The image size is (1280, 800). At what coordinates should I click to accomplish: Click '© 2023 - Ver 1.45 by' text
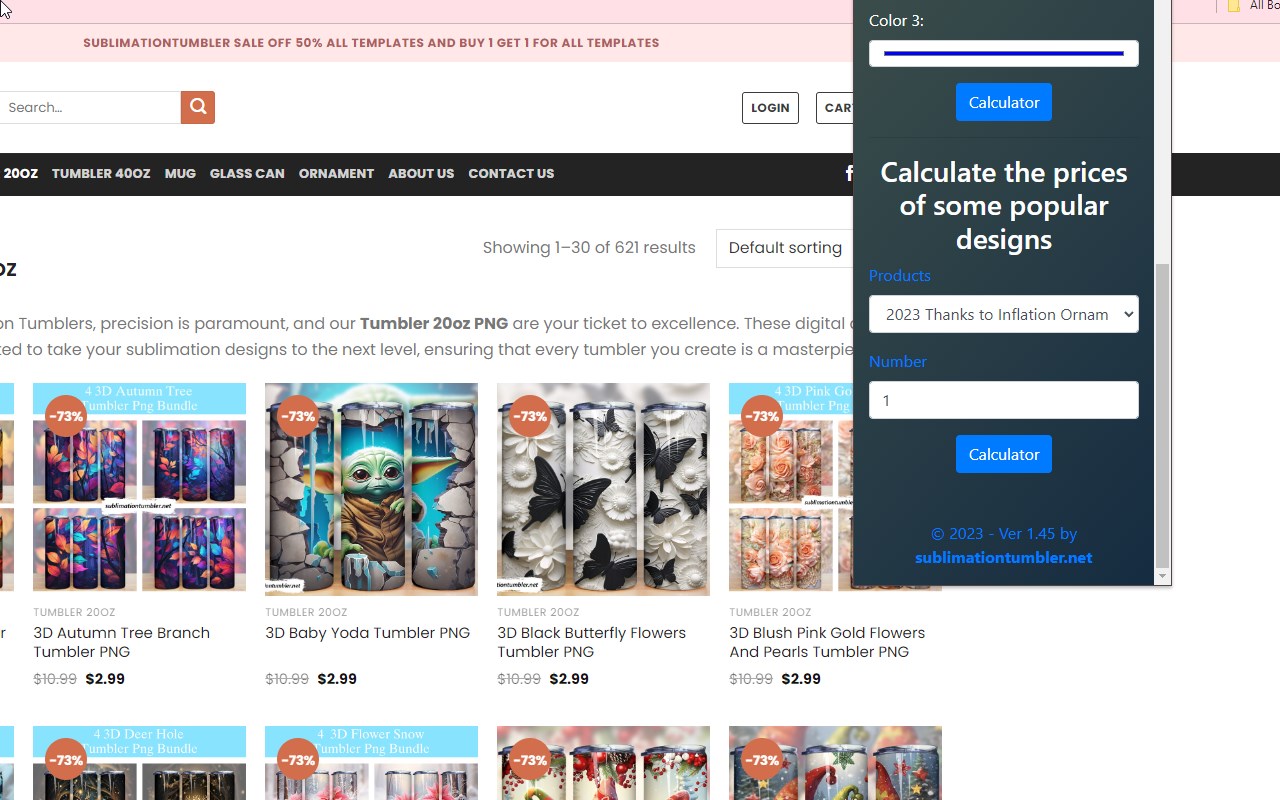coord(1004,534)
